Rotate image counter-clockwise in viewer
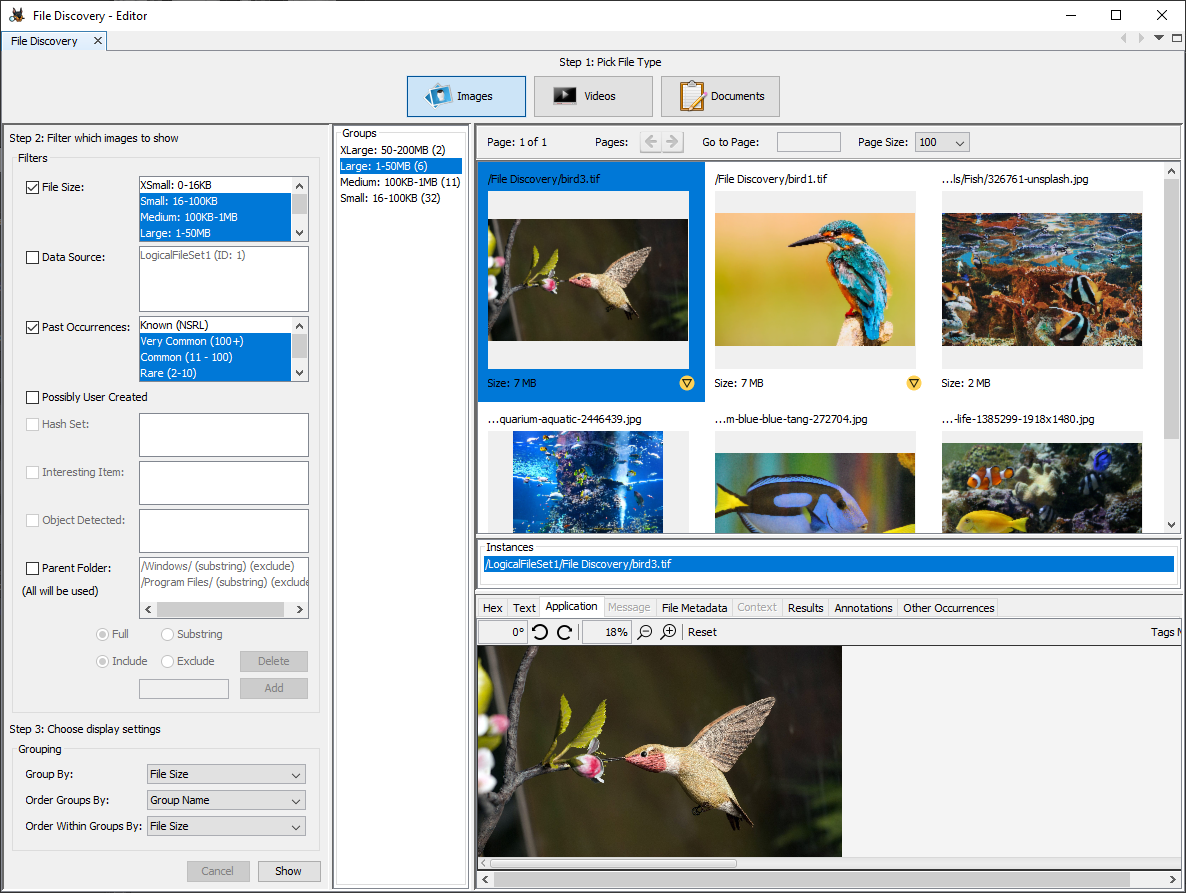This screenshot has width=1186, height=893. pyautogui.click(x=540, y=632)
